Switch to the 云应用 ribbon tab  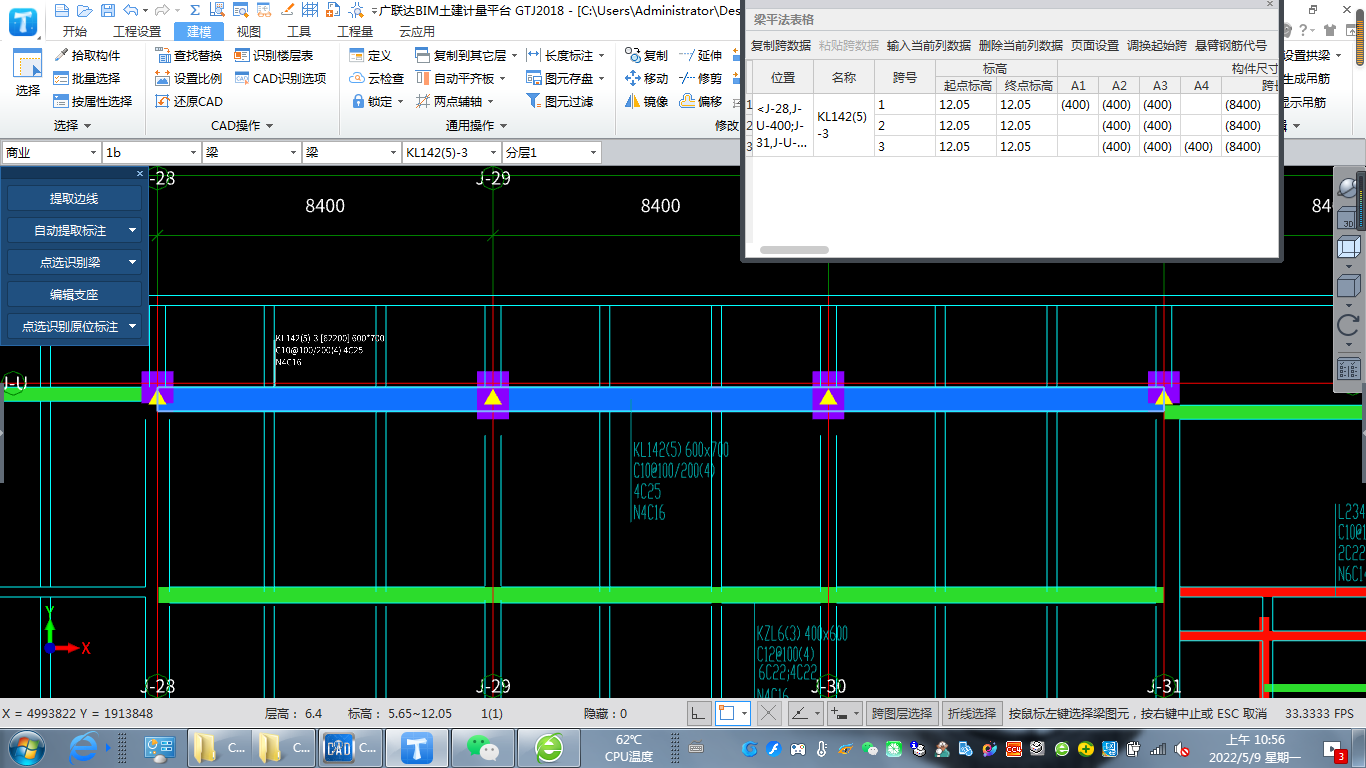(417, 31)
